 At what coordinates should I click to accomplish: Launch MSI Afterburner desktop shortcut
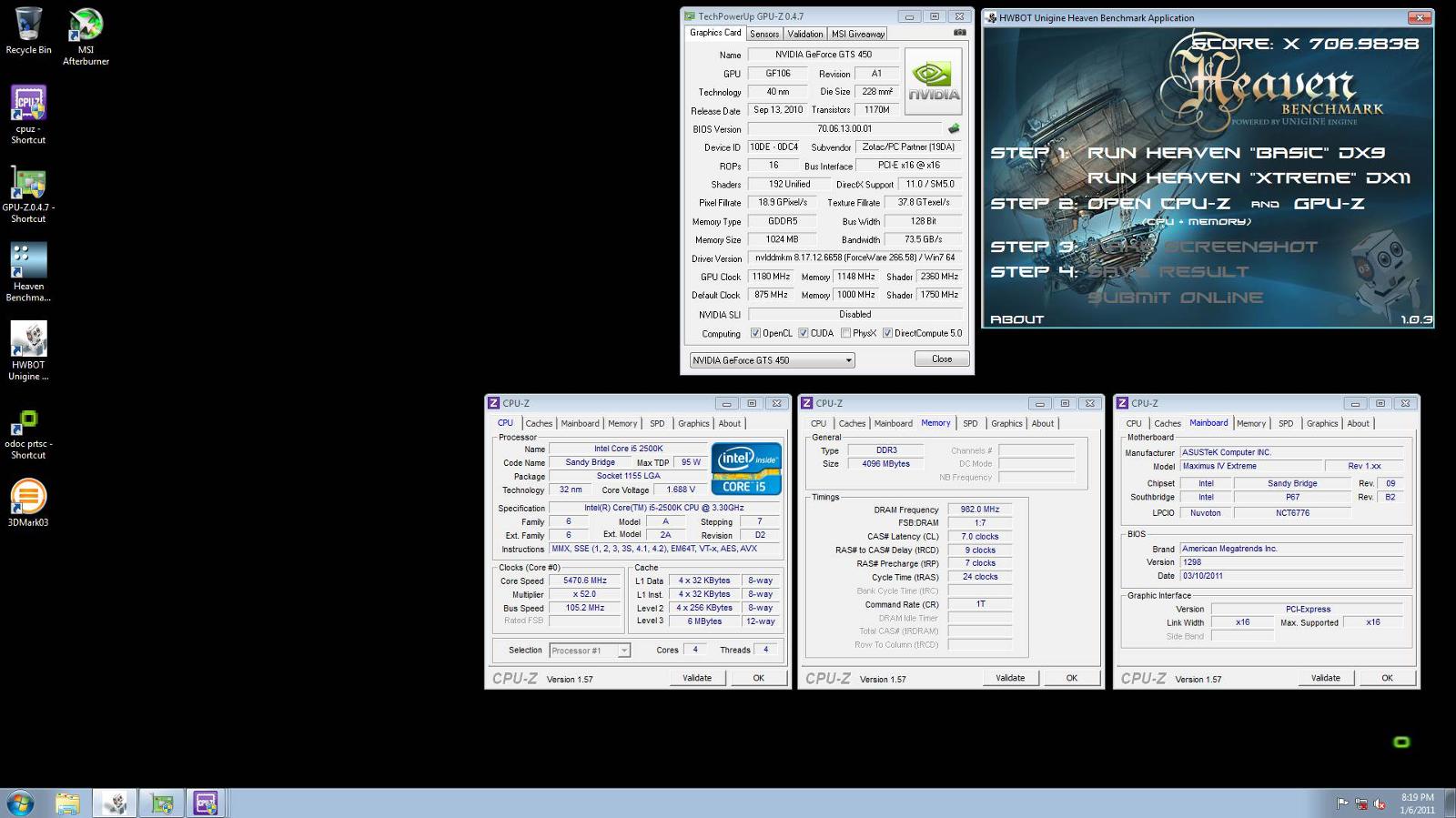(86, 36)
